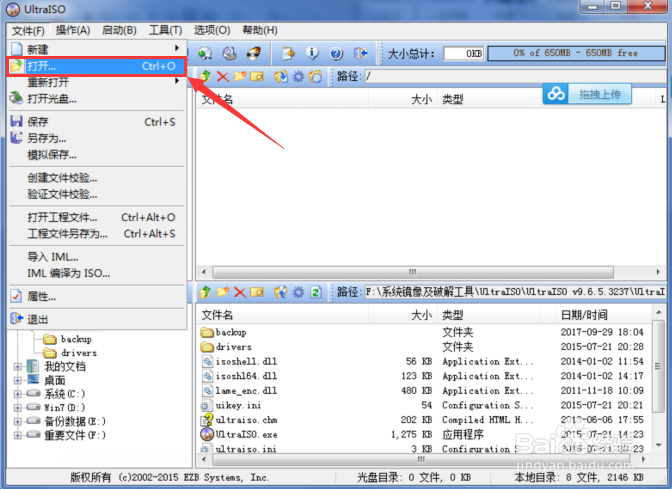This screenshot has height=489, width=672.
Task: Click the cloud icon beside 拖拽上传
Action: click(x=556, y=94)
